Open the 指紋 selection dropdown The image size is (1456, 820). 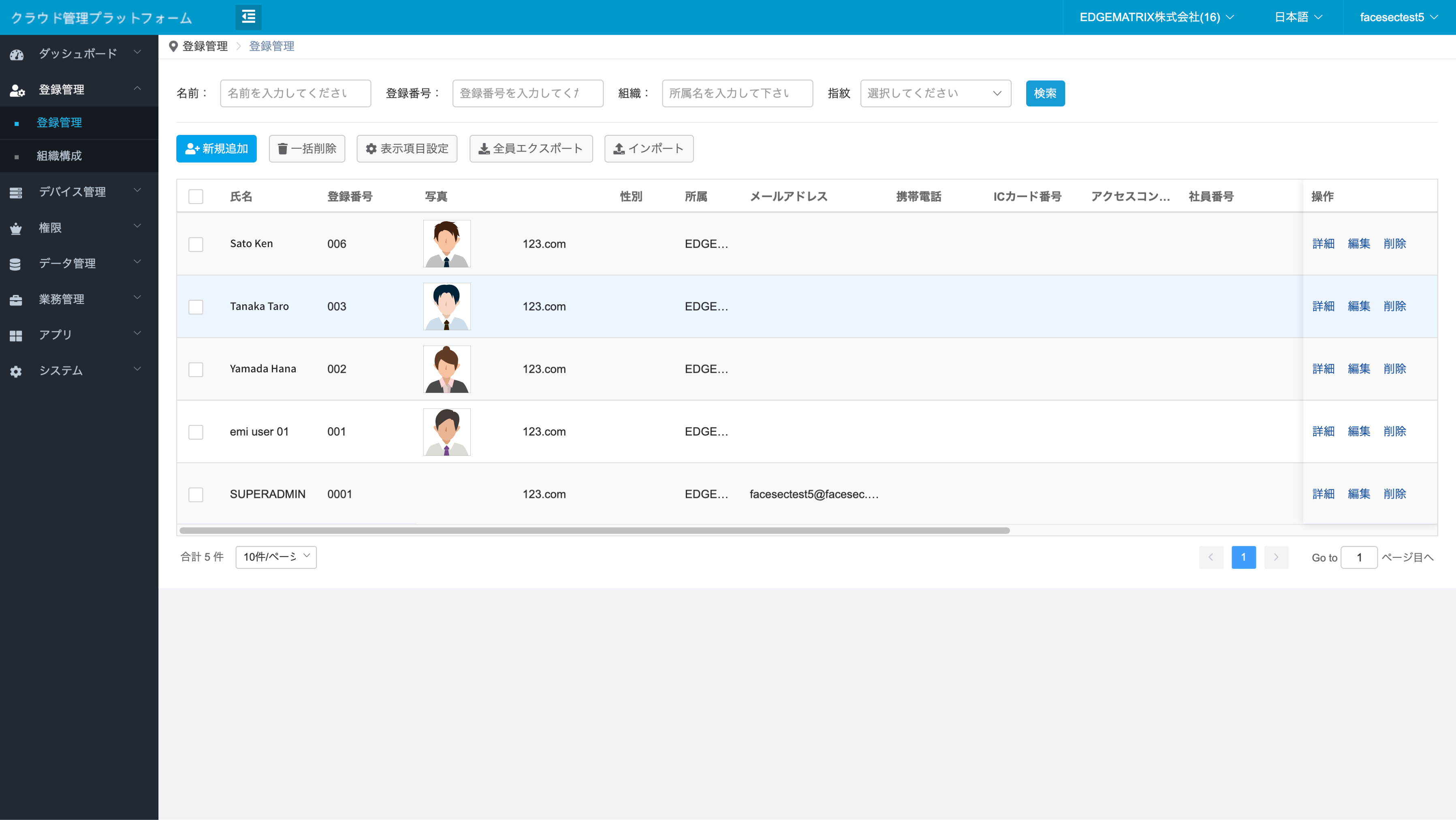[x=935, y=93]
